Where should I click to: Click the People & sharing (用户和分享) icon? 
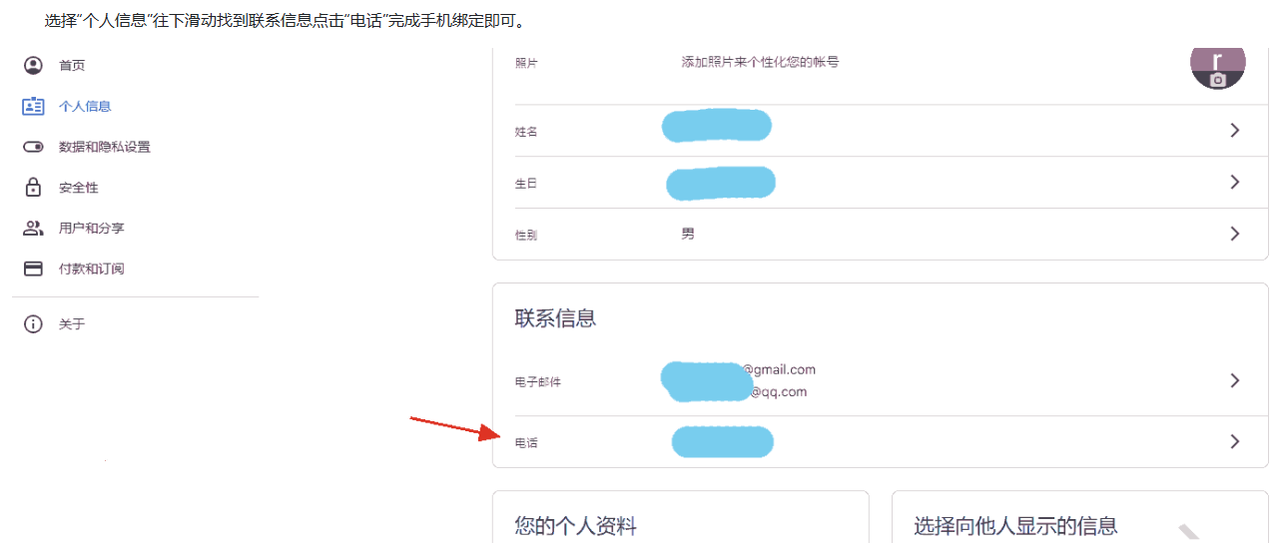34,228
